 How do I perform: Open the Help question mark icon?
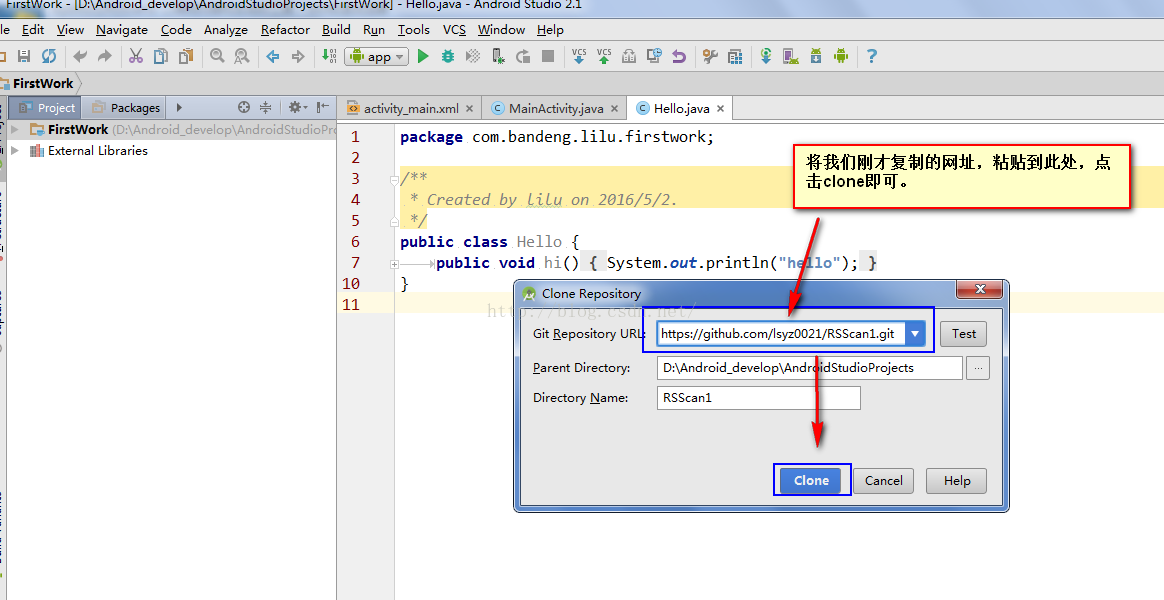(x=872, y=56)
